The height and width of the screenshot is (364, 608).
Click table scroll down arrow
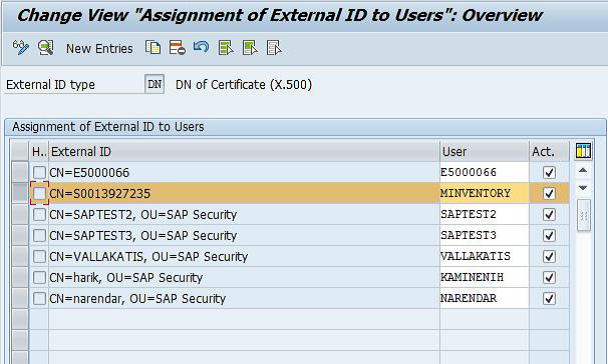point(583,188)
